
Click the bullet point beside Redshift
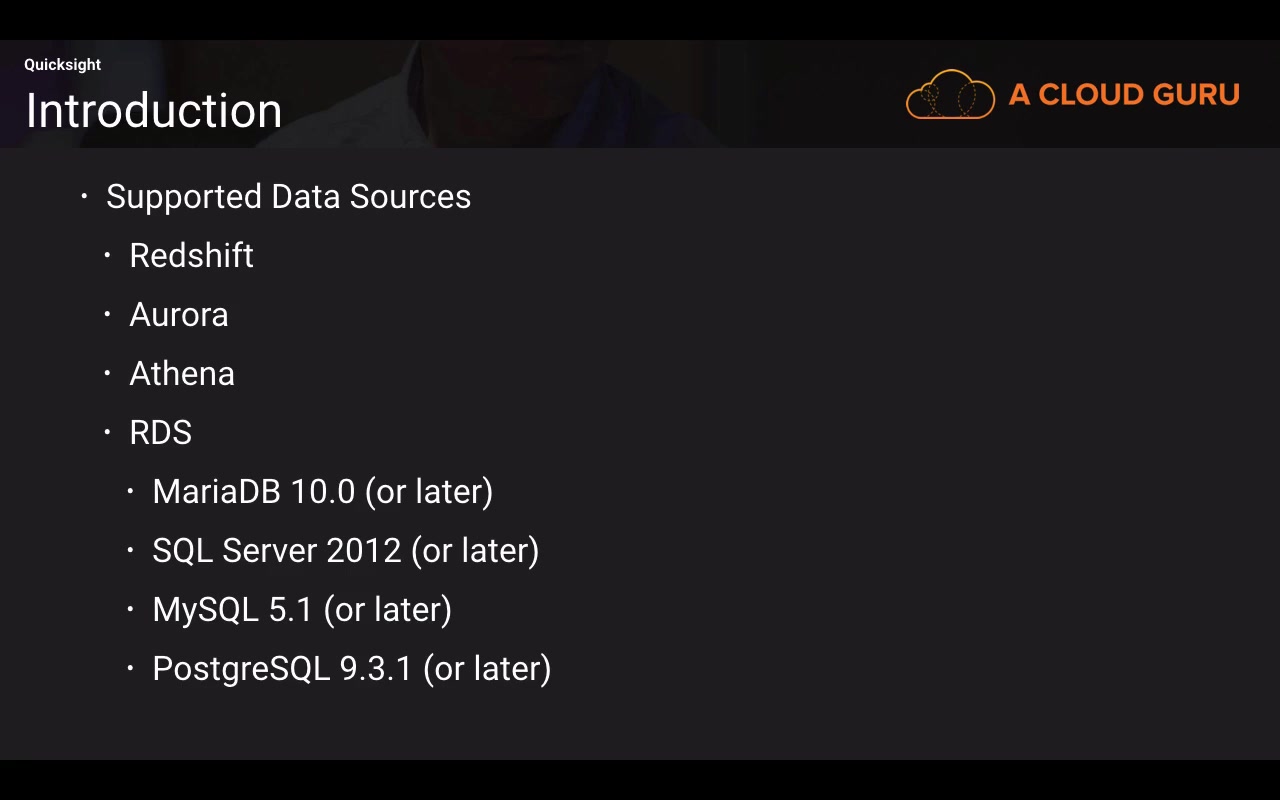(107, 255)
